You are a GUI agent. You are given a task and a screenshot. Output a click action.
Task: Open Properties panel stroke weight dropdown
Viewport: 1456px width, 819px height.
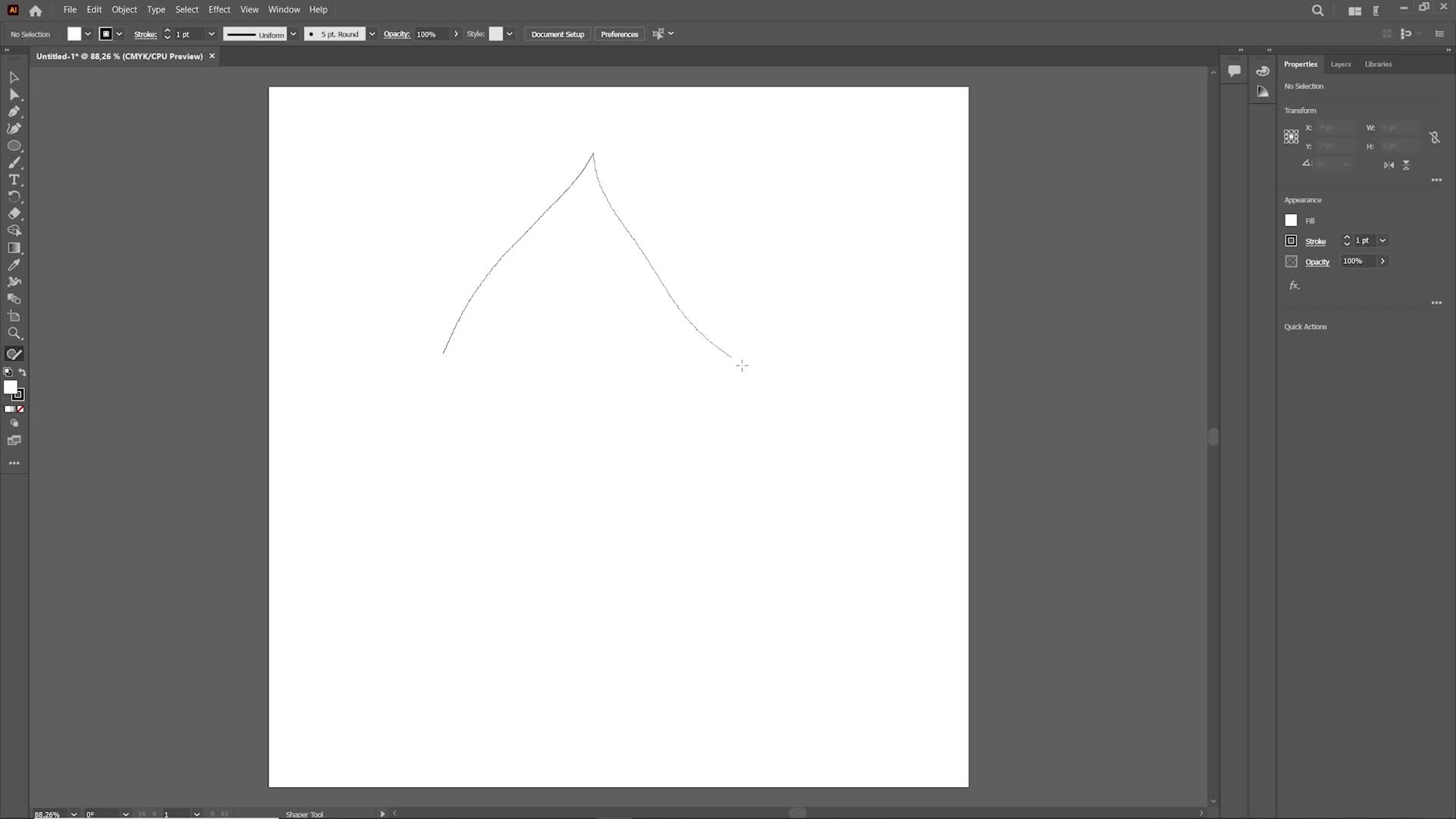click(x=1382, y=240)
